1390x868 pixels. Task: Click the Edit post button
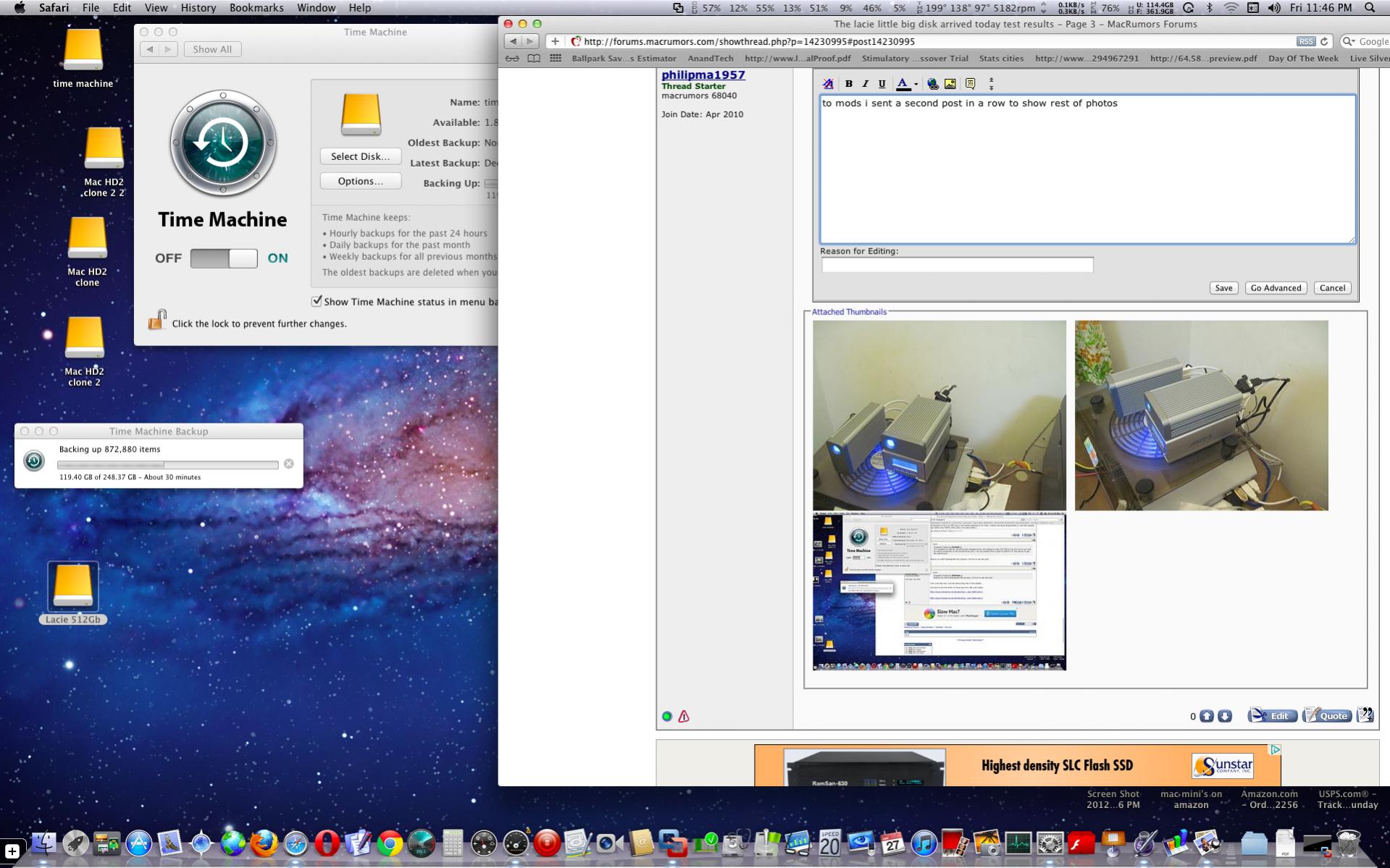coord(1272,715)
